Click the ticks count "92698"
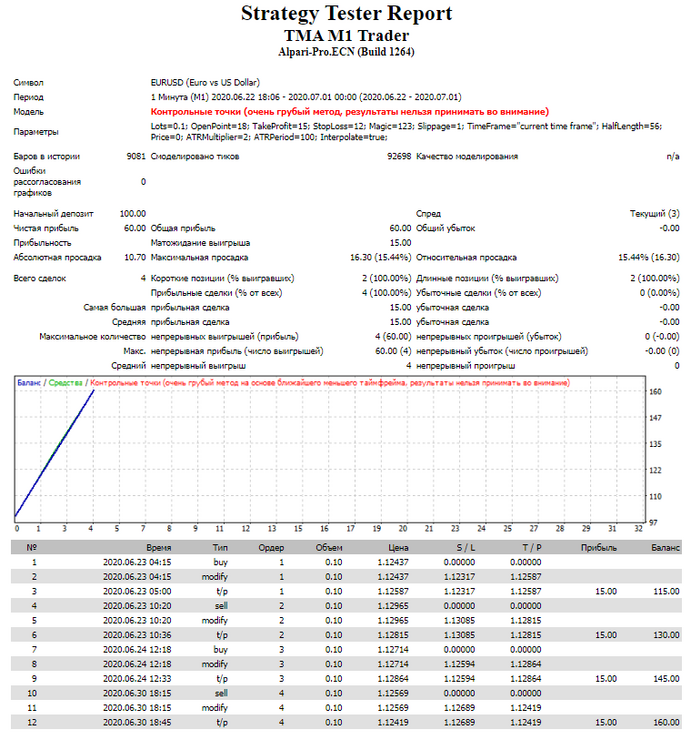Image resolution: width=691 pixels, height=750 pixels. click(399, 156)
